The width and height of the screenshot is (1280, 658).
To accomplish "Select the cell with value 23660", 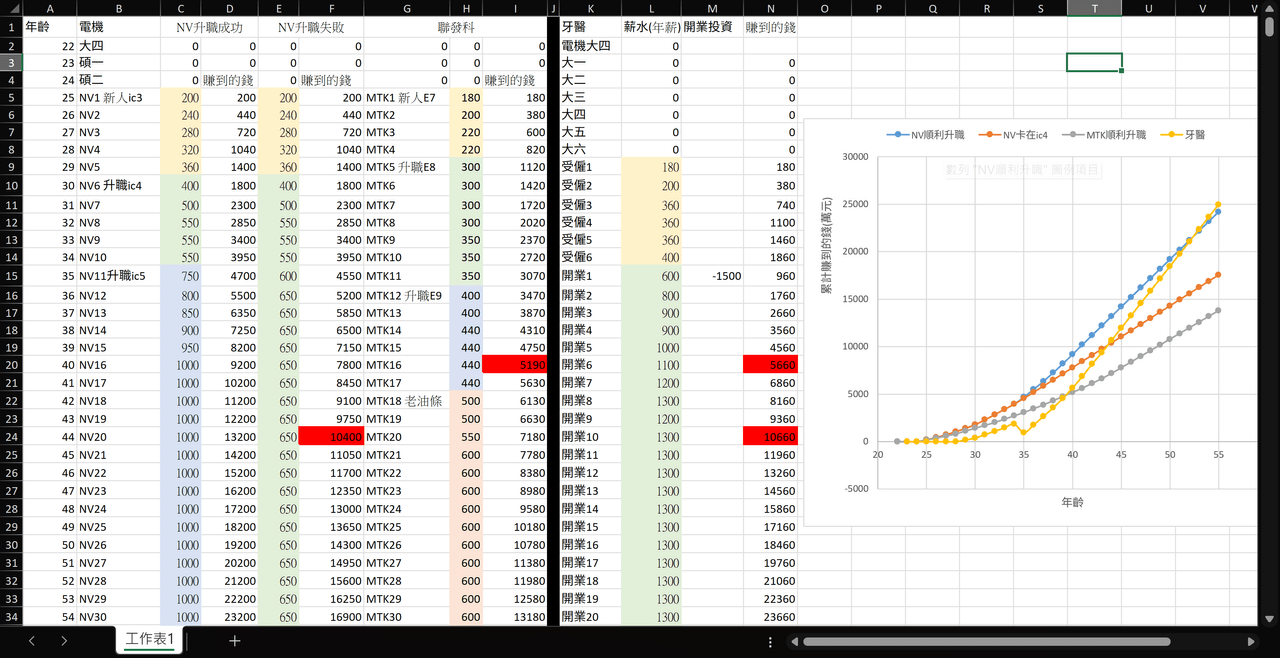I will click(x=770, y=617).
